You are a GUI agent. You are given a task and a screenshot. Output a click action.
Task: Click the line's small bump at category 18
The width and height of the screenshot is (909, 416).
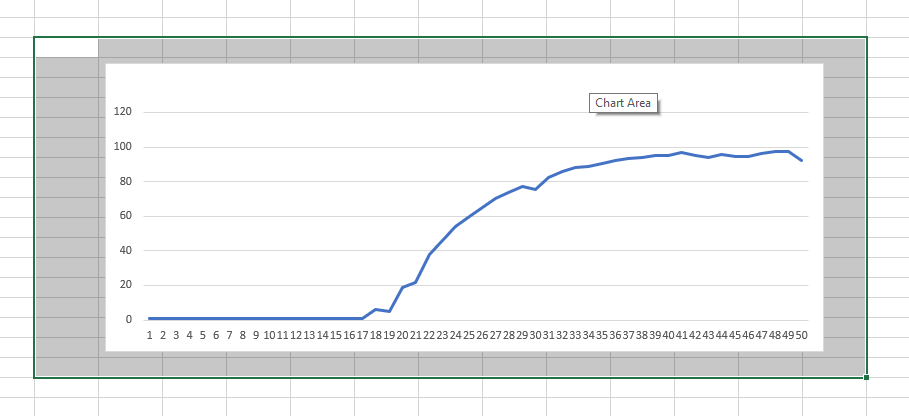point(376,309)
